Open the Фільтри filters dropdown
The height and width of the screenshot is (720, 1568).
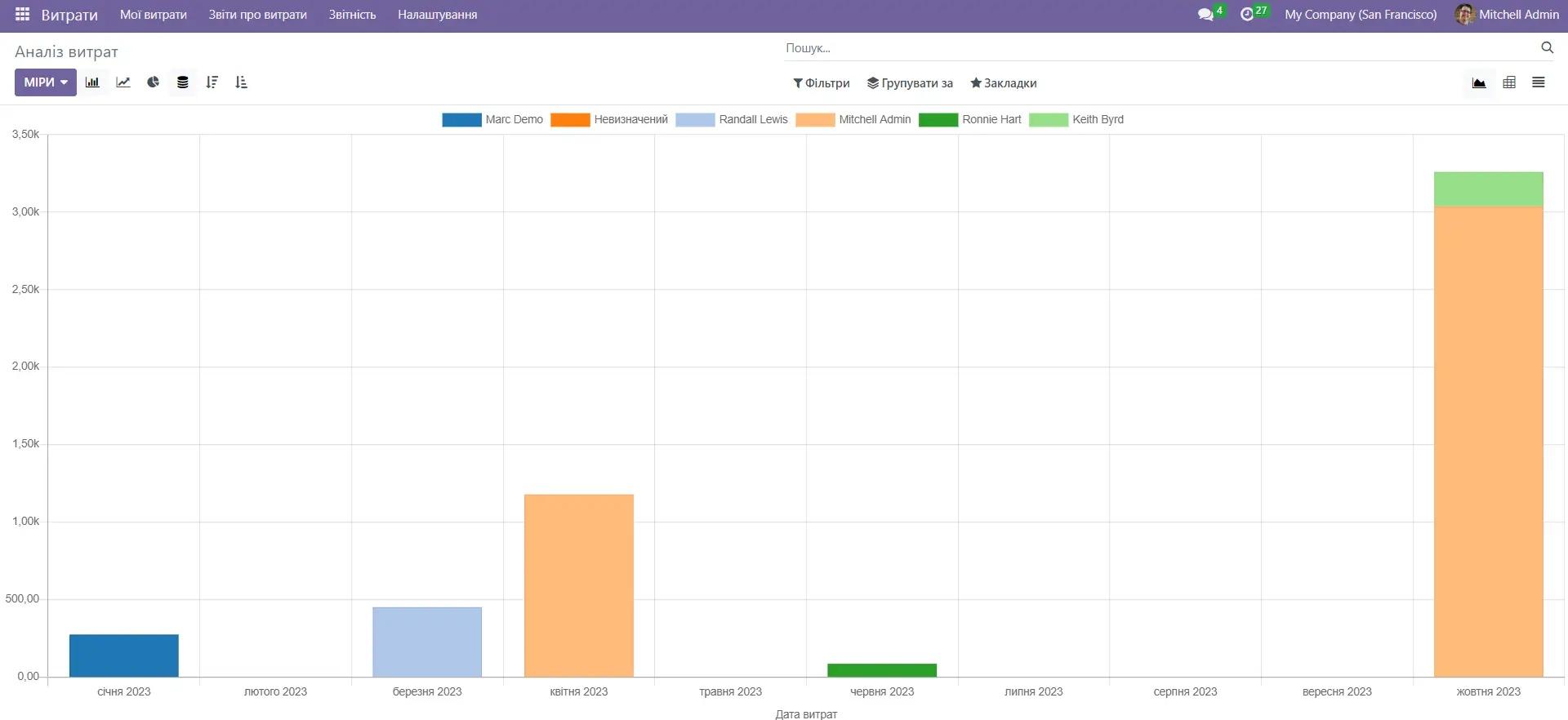[822, 83]
